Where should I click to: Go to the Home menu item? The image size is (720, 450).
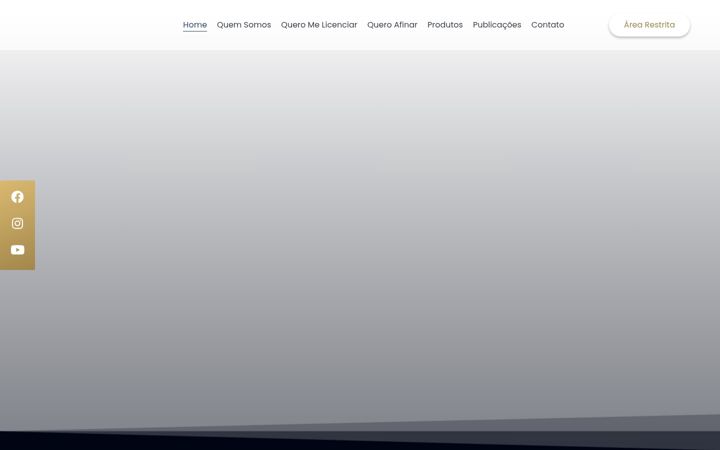click(x=195, y=25)
